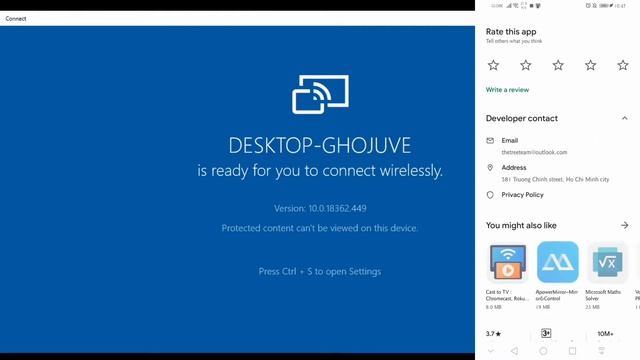Tap the phone status bar battery icon
Screen dimensions: 640x360
(606, 6)
